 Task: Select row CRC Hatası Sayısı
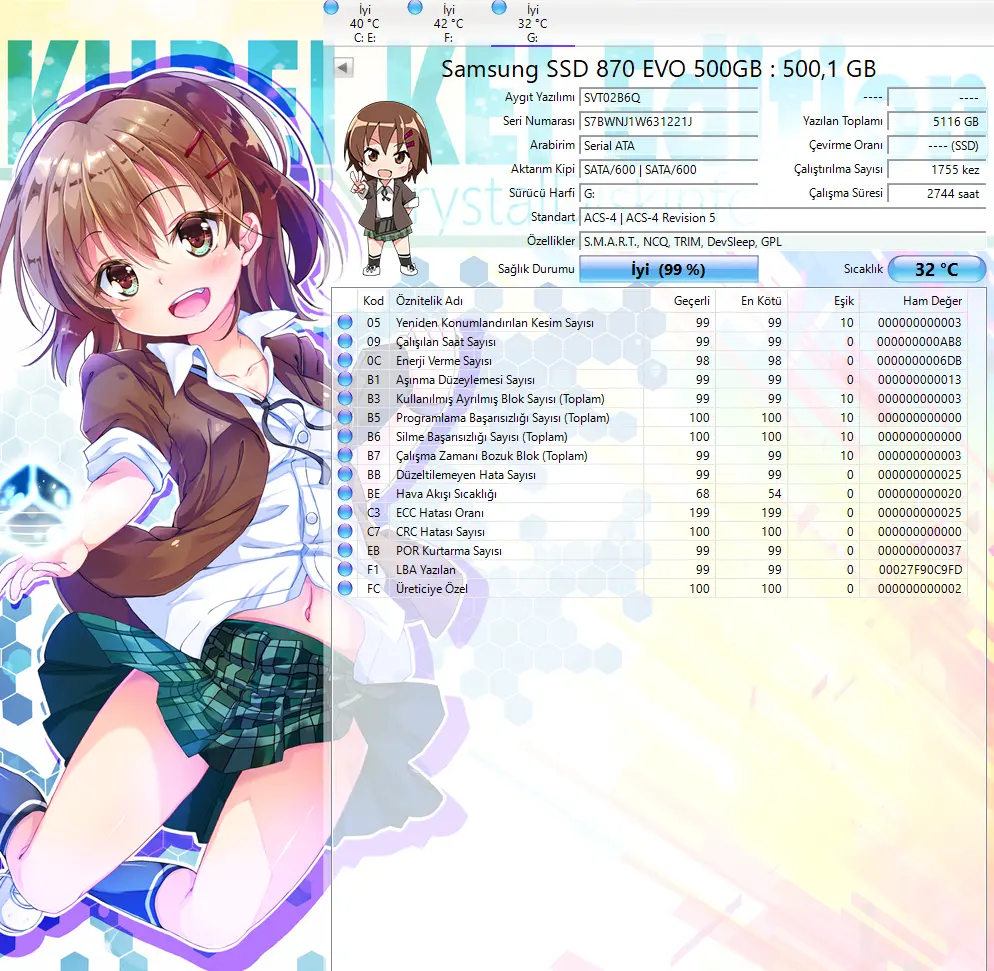click(x=650, y=532)
